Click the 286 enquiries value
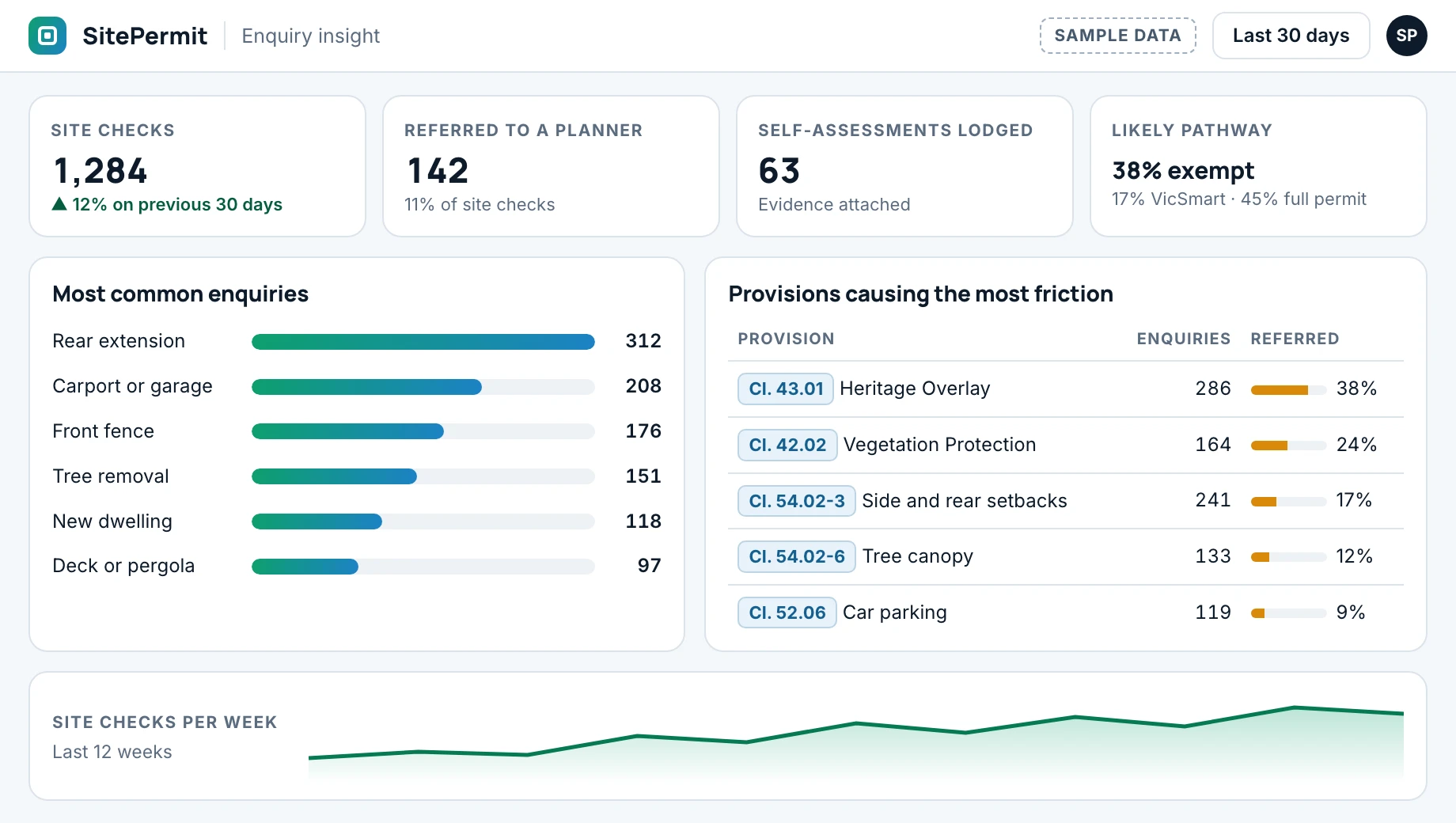The height and width of the screenshot is (823, 1456). tap(1213, 389)
